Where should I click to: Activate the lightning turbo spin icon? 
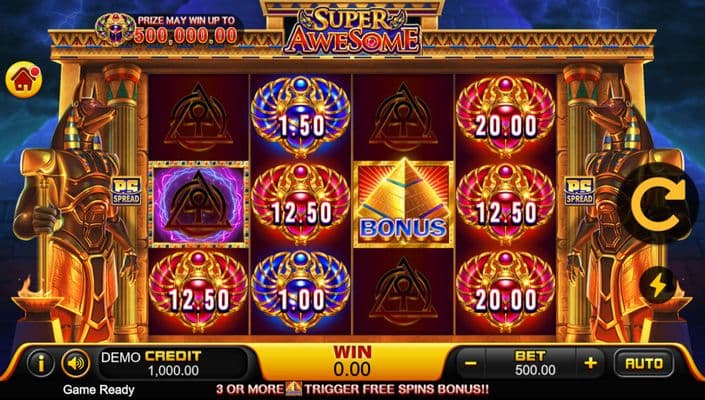point(657,285)
